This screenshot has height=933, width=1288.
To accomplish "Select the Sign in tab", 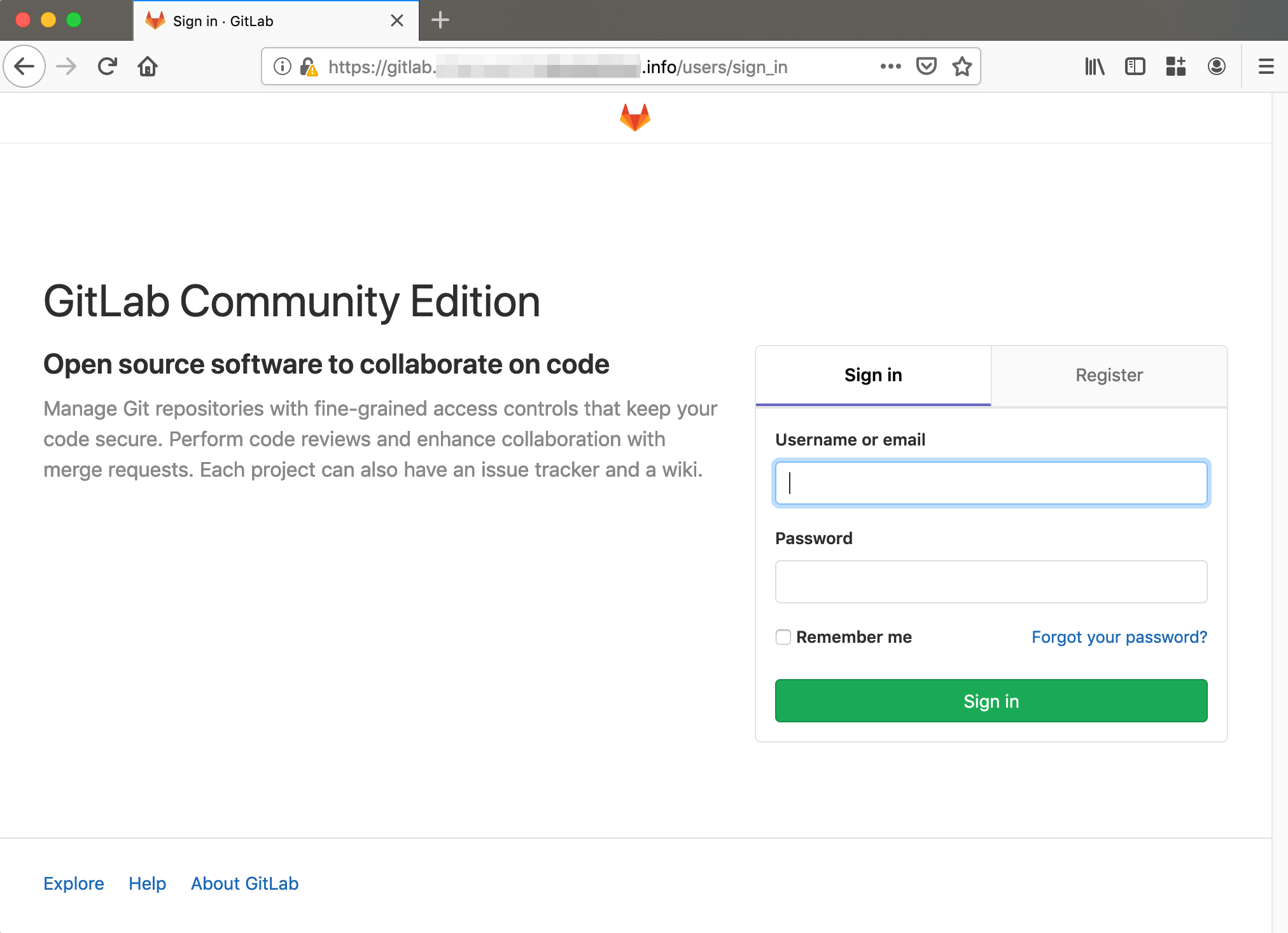I will point(873,375).
